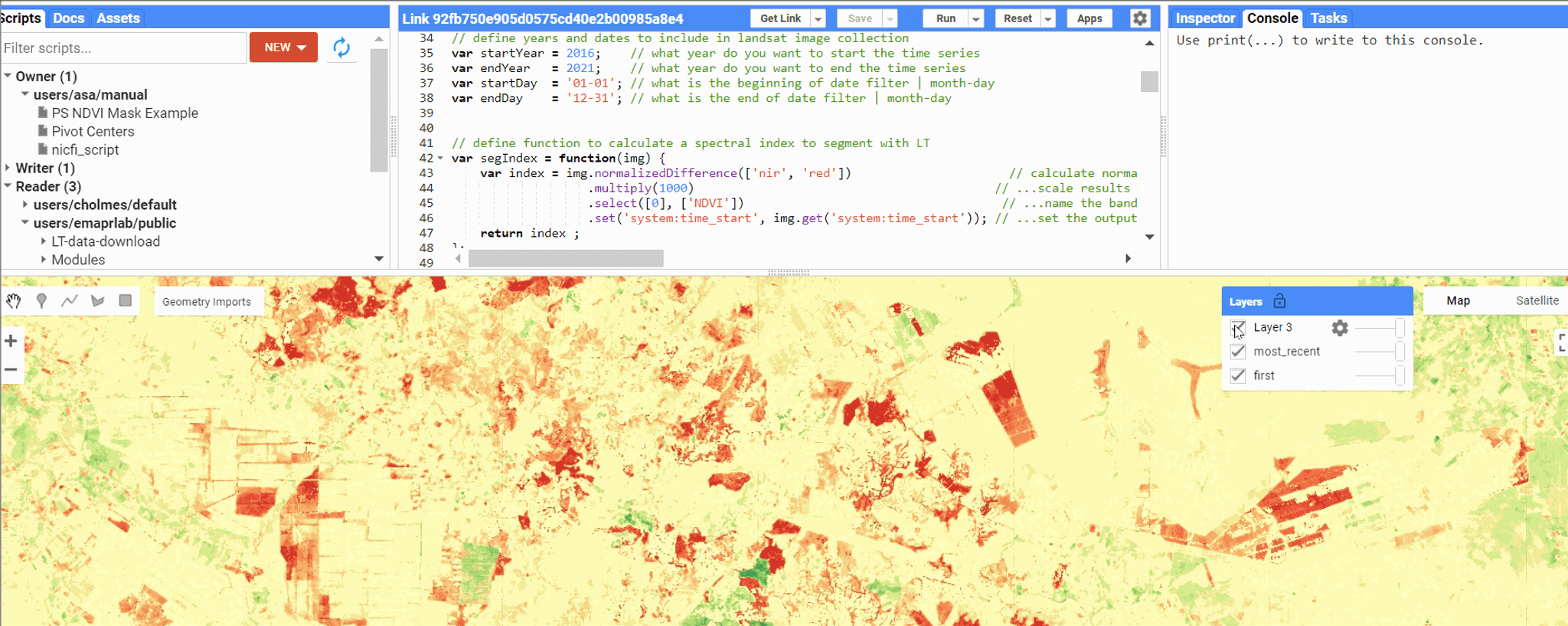
Task: Zoom out on the map
Action: pyautogui.click(x=11, y=369)
